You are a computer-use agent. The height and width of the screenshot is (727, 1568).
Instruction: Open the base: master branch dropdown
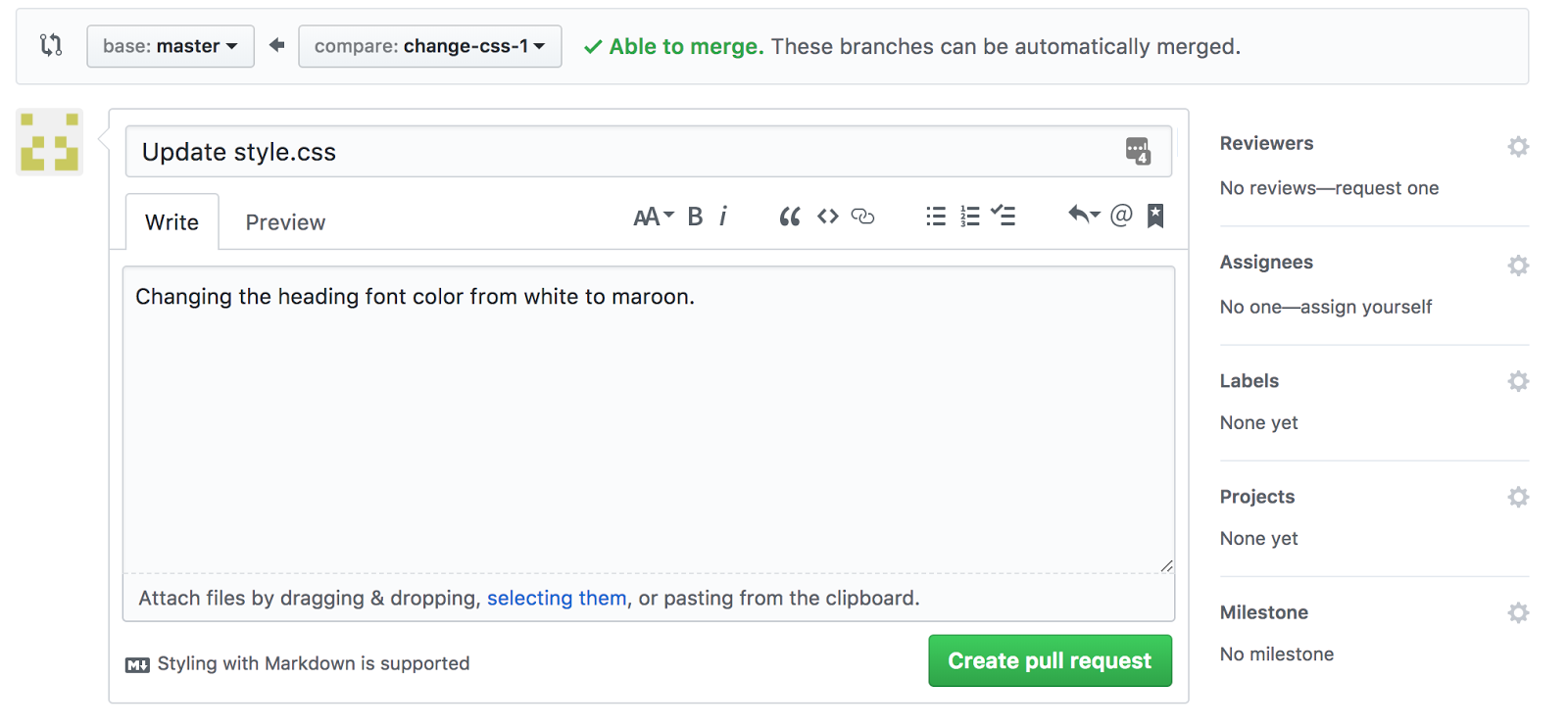[171, 46]
